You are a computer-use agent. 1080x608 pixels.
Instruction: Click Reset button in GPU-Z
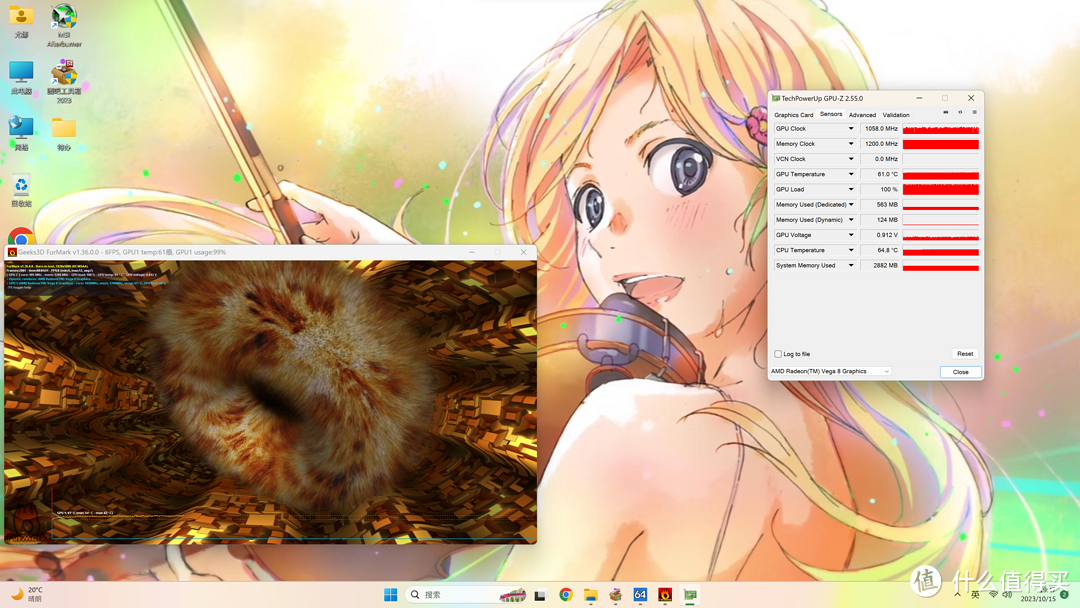click(965, 354)
